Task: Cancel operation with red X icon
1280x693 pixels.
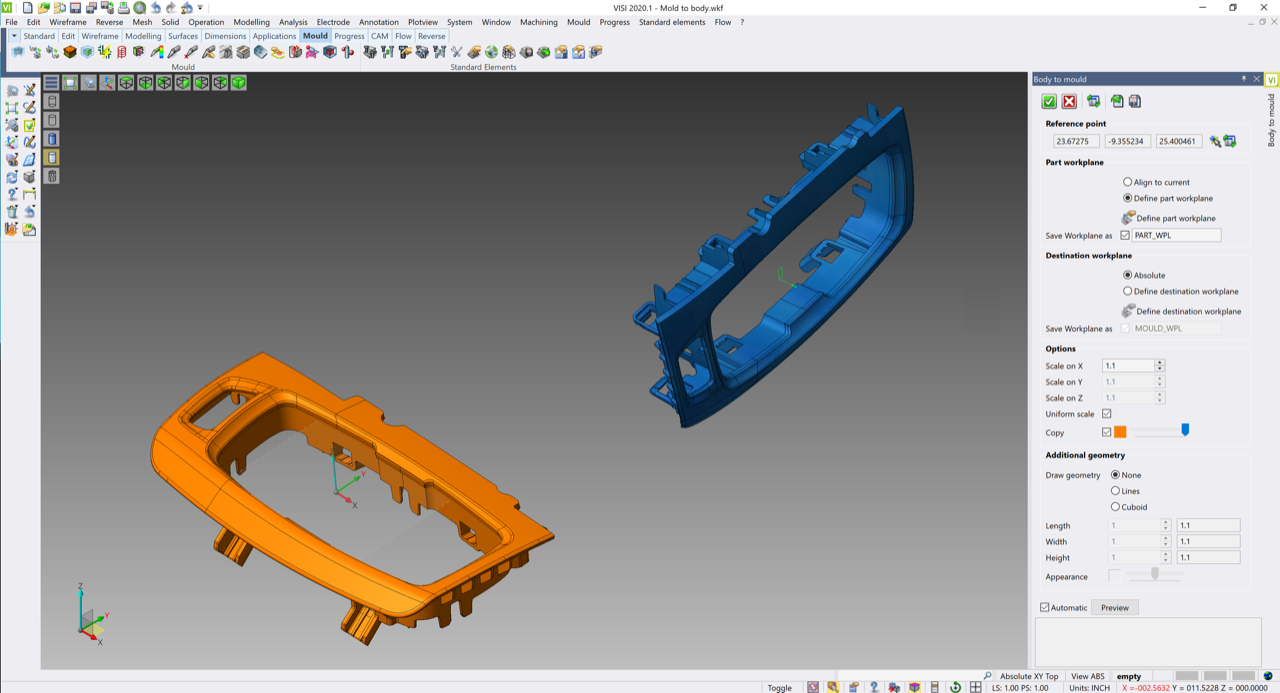Action: (x=1069, y=101)
